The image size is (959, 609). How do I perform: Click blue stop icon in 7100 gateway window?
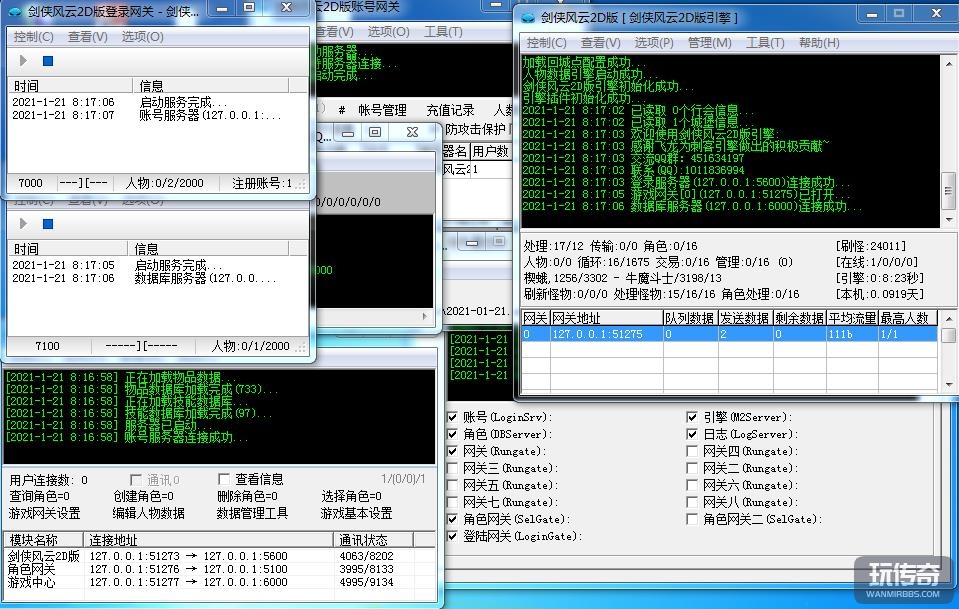(x=48, y=224)
